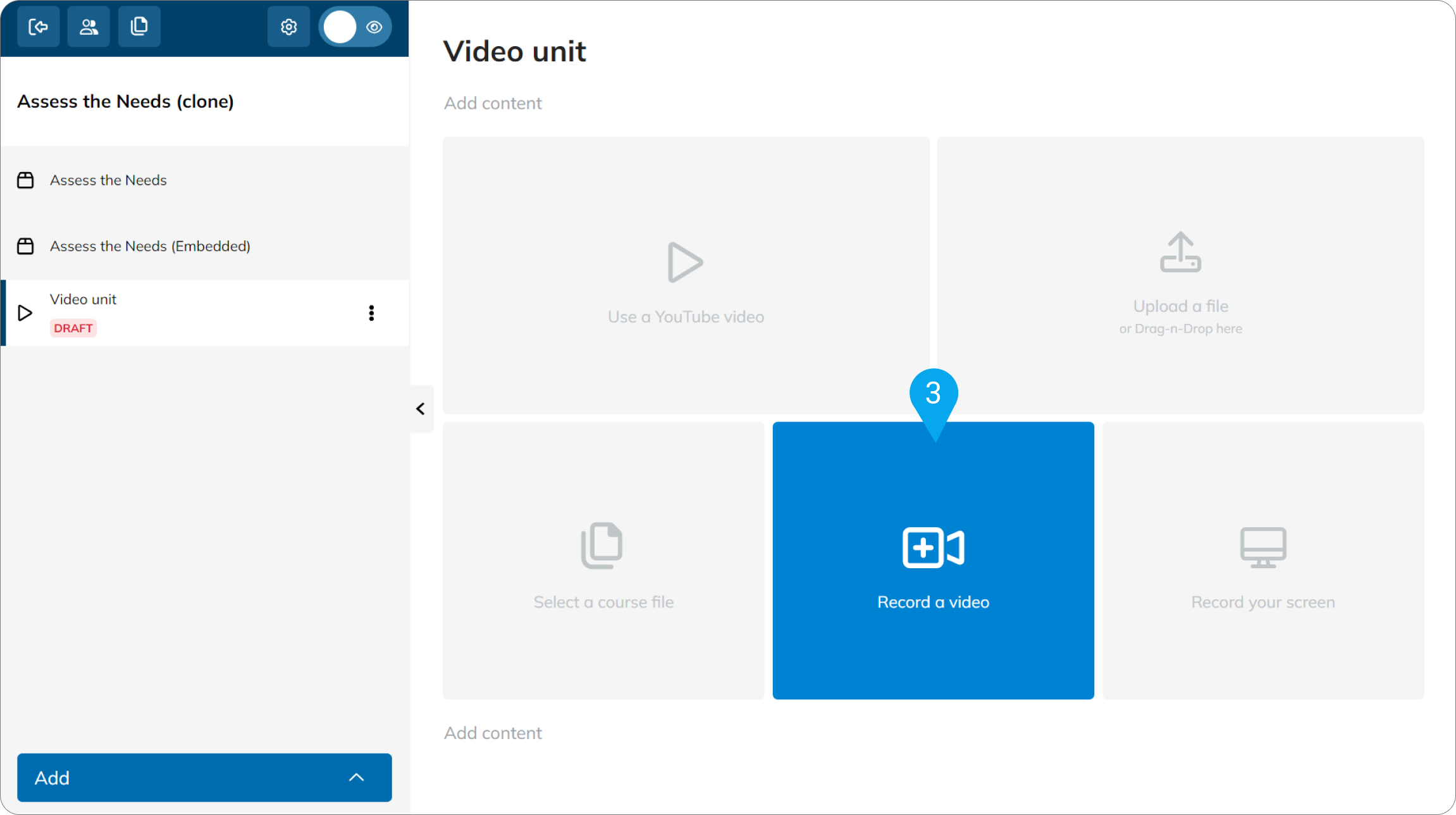The image size is (1456, 815).
Task: Click the Select a course file icon
Action: [602, 545]
